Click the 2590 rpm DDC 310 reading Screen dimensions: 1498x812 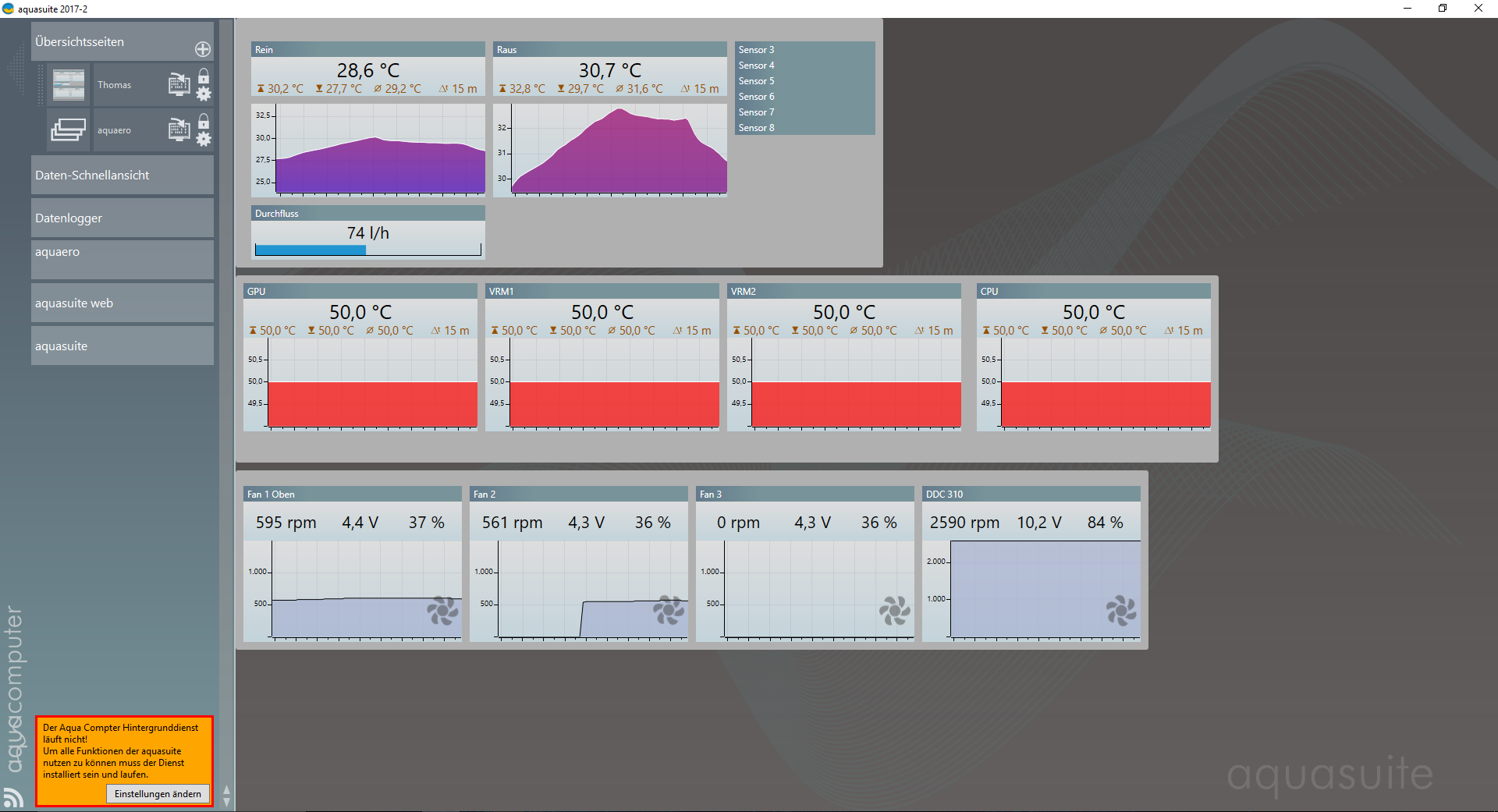pyautogui.click(x=964, y=523)
